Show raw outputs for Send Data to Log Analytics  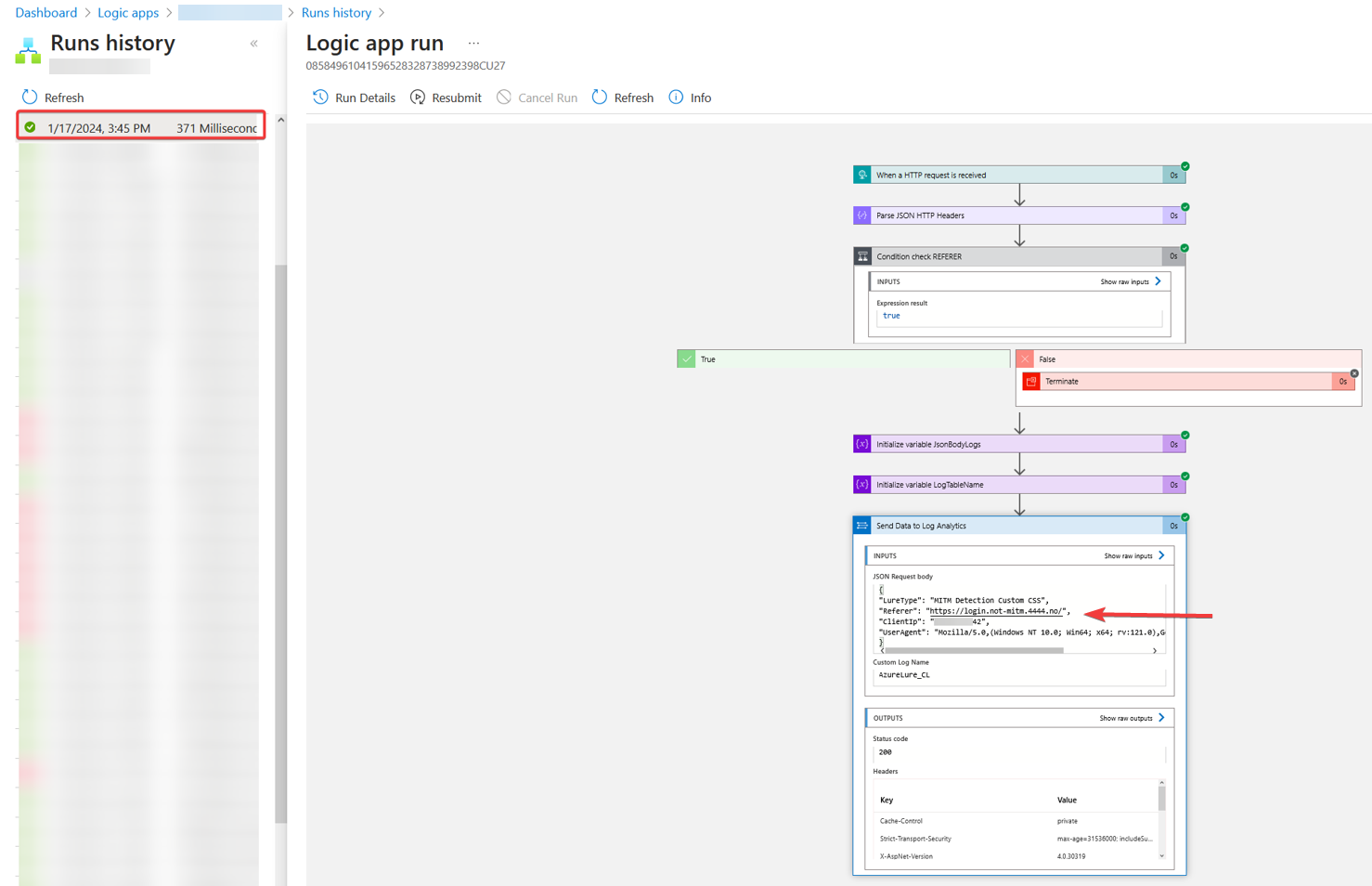(x=1133, y=718)
